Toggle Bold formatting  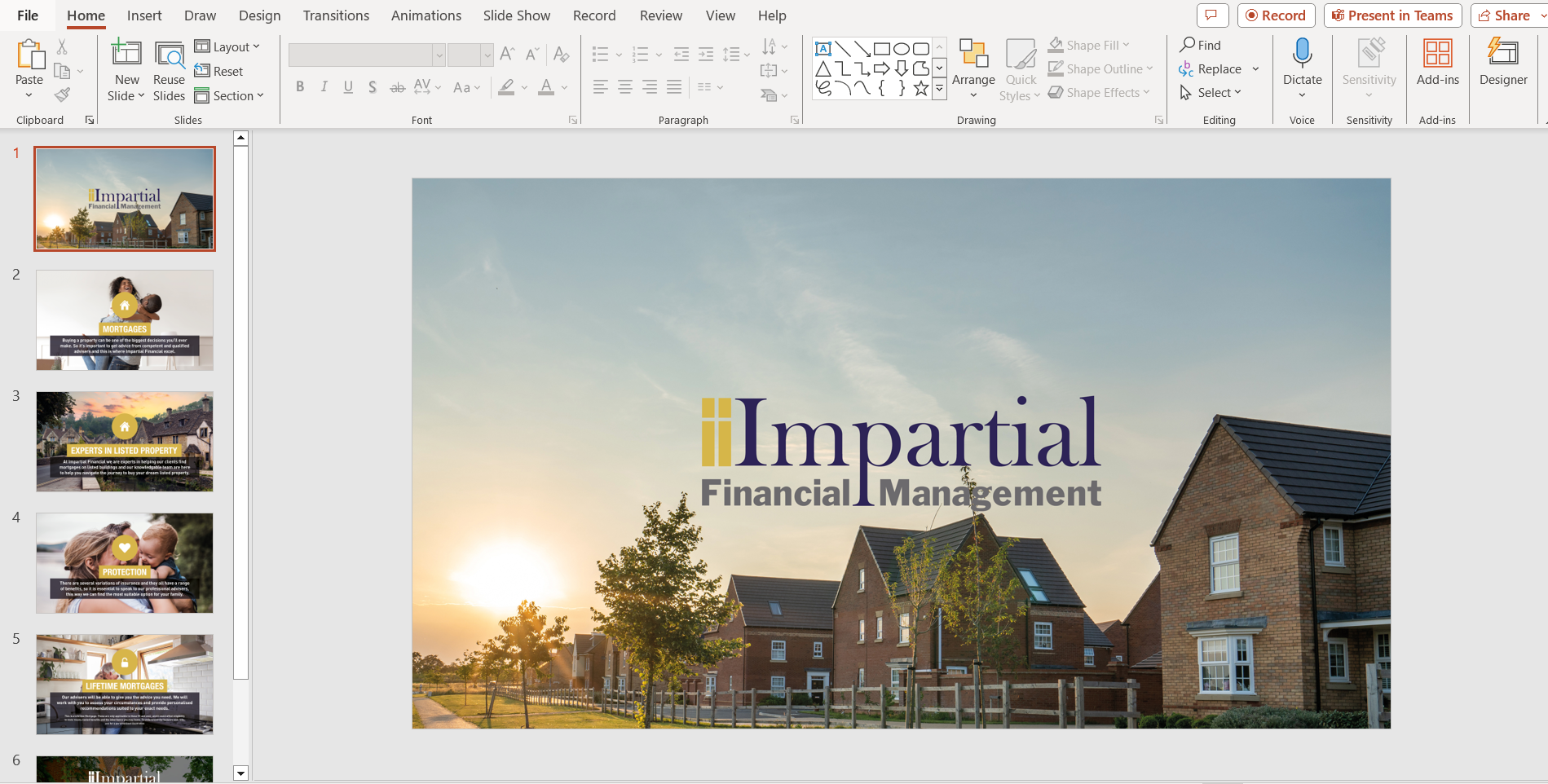pyautogui.click(x=300, y=87)
